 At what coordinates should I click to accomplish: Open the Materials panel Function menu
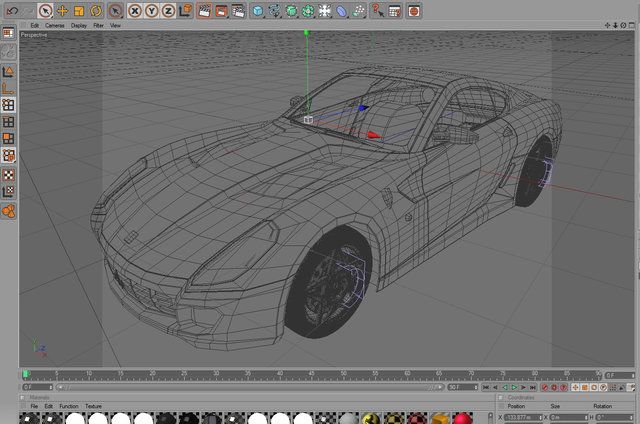pyautogui.click(x=69, y=406)
